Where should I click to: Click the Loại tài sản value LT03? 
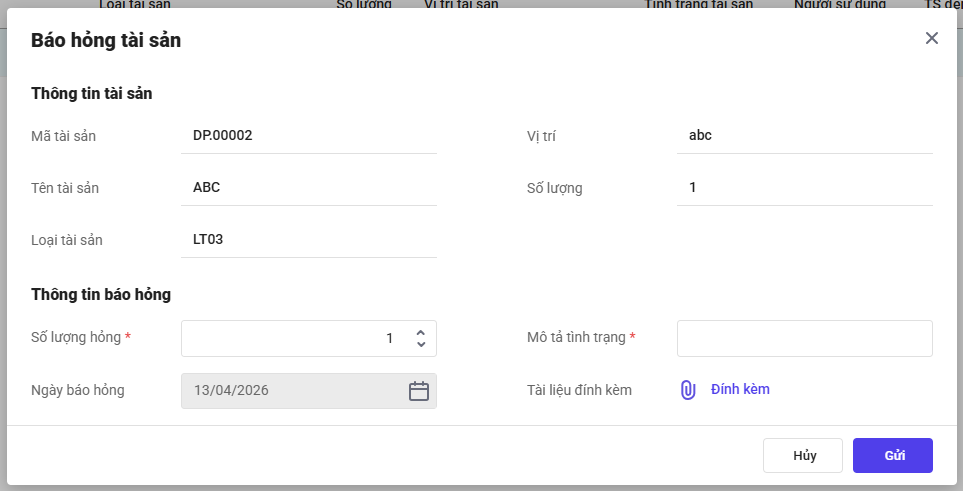[208, 239]
